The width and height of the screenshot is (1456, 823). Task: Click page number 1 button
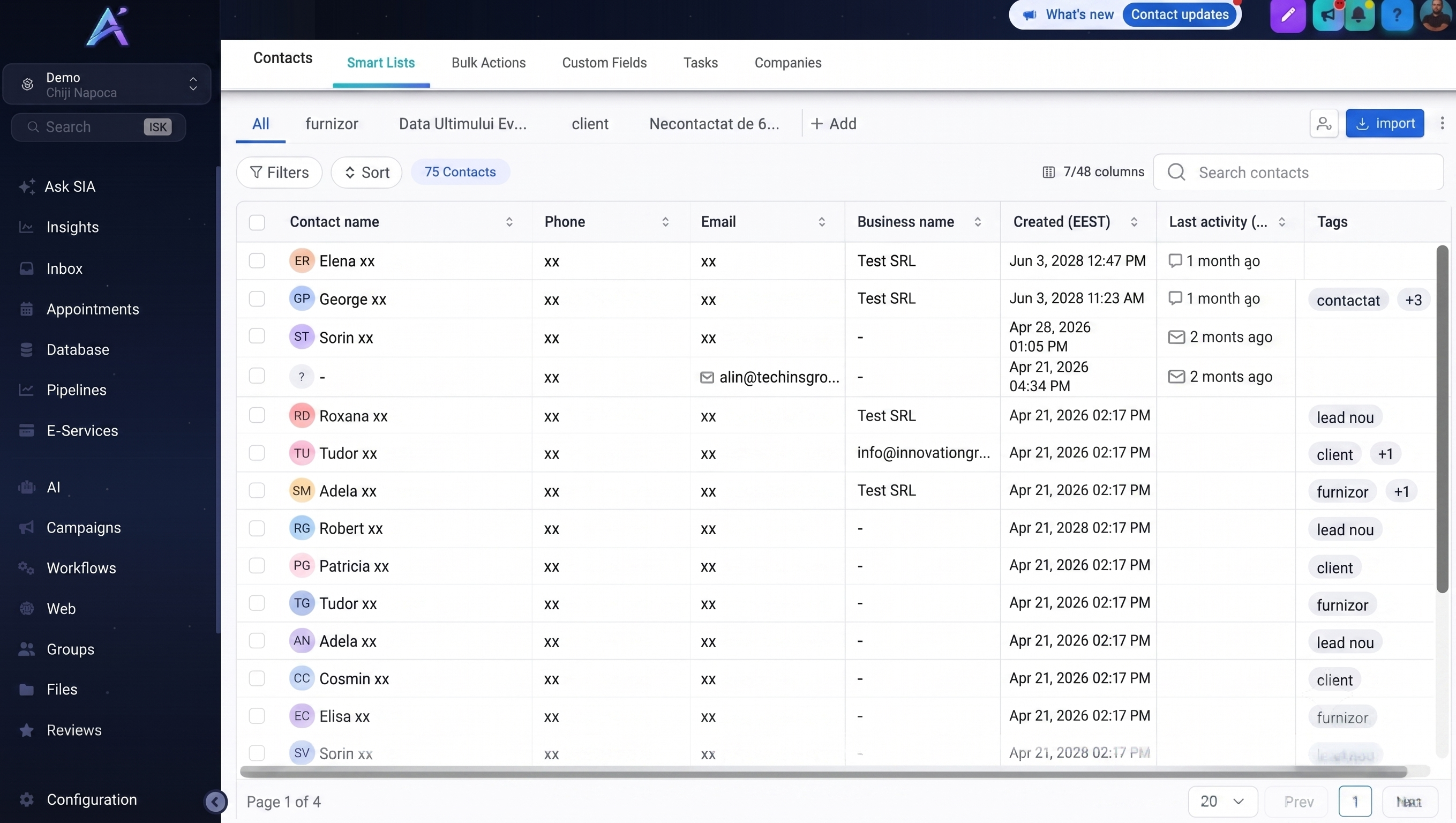pyautogui.click(x=1355, y=802)
